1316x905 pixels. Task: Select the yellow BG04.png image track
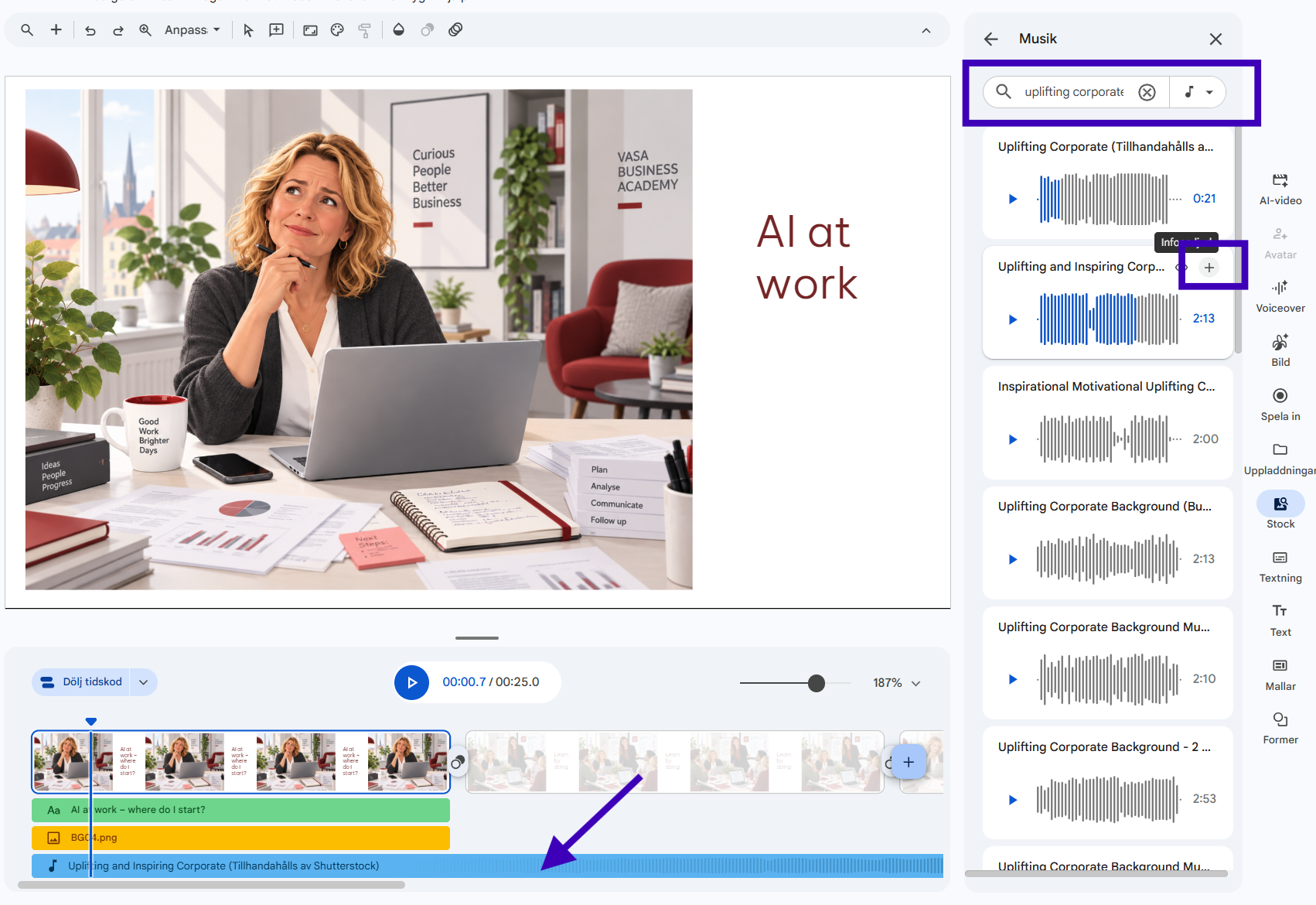[240, 838]
